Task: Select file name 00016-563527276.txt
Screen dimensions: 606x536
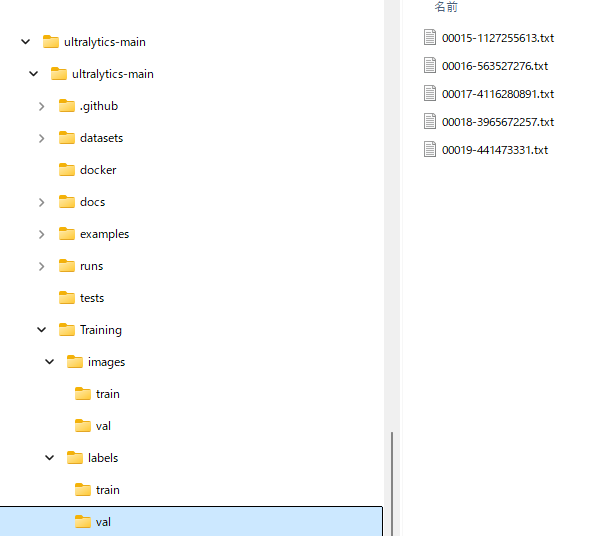Action: [495, 66]
